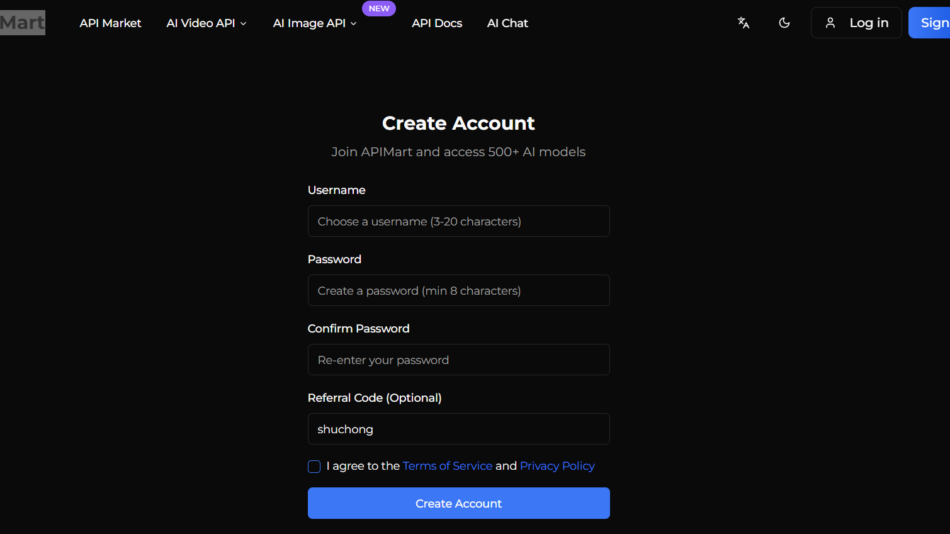Open AI Chat from the navigation bar
Screen dimensions: 950x534
(507, 23)
